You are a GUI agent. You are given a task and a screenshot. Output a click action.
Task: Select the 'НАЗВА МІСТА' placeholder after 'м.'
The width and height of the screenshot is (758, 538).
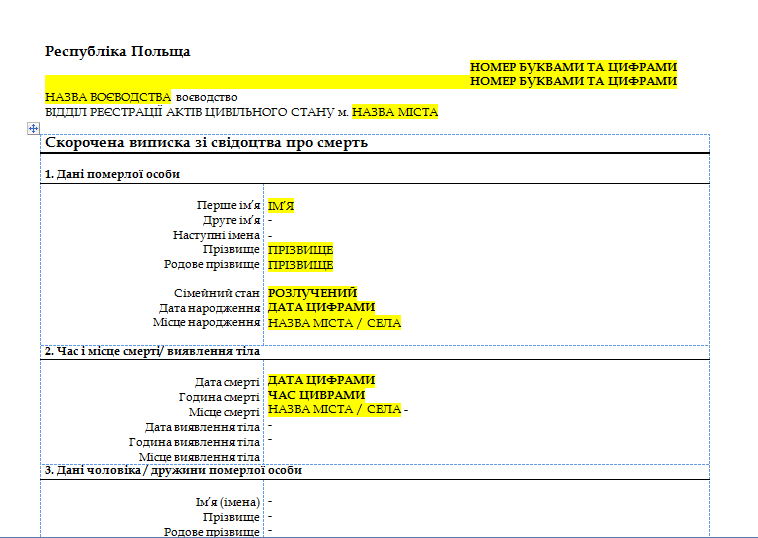[x=395, y=112]
